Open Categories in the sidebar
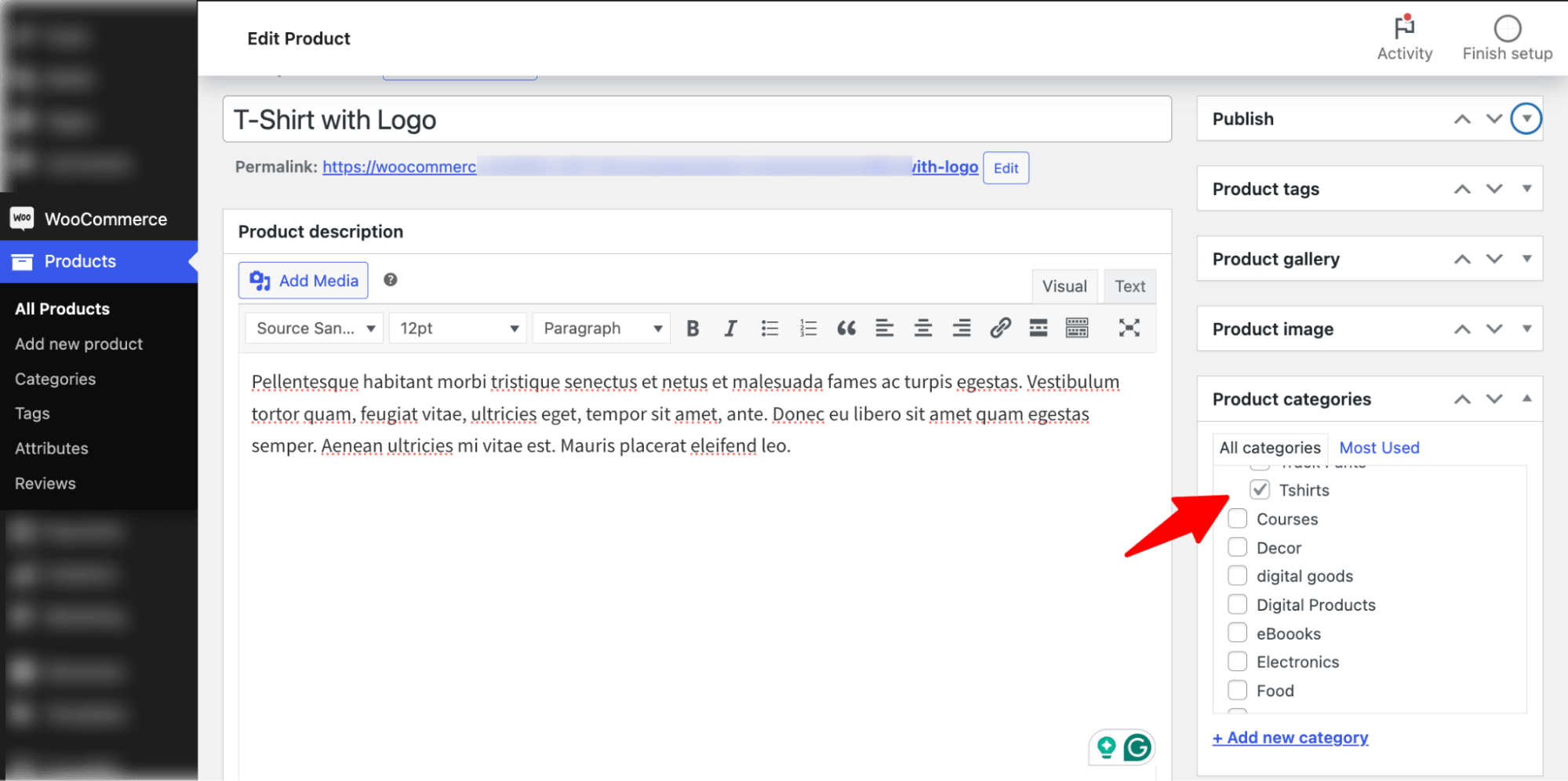 (x=55, y=380)
